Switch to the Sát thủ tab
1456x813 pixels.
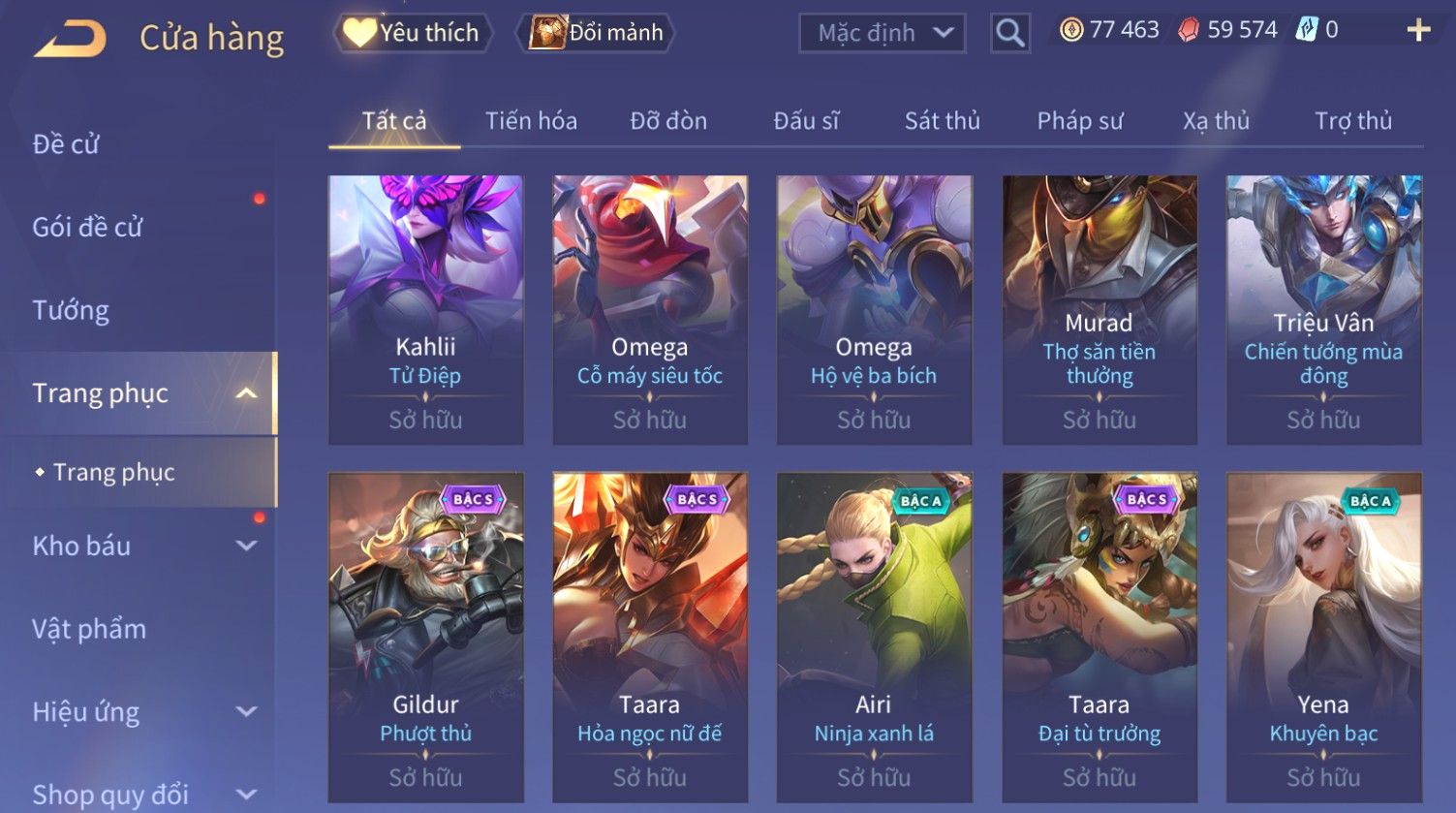943,121
